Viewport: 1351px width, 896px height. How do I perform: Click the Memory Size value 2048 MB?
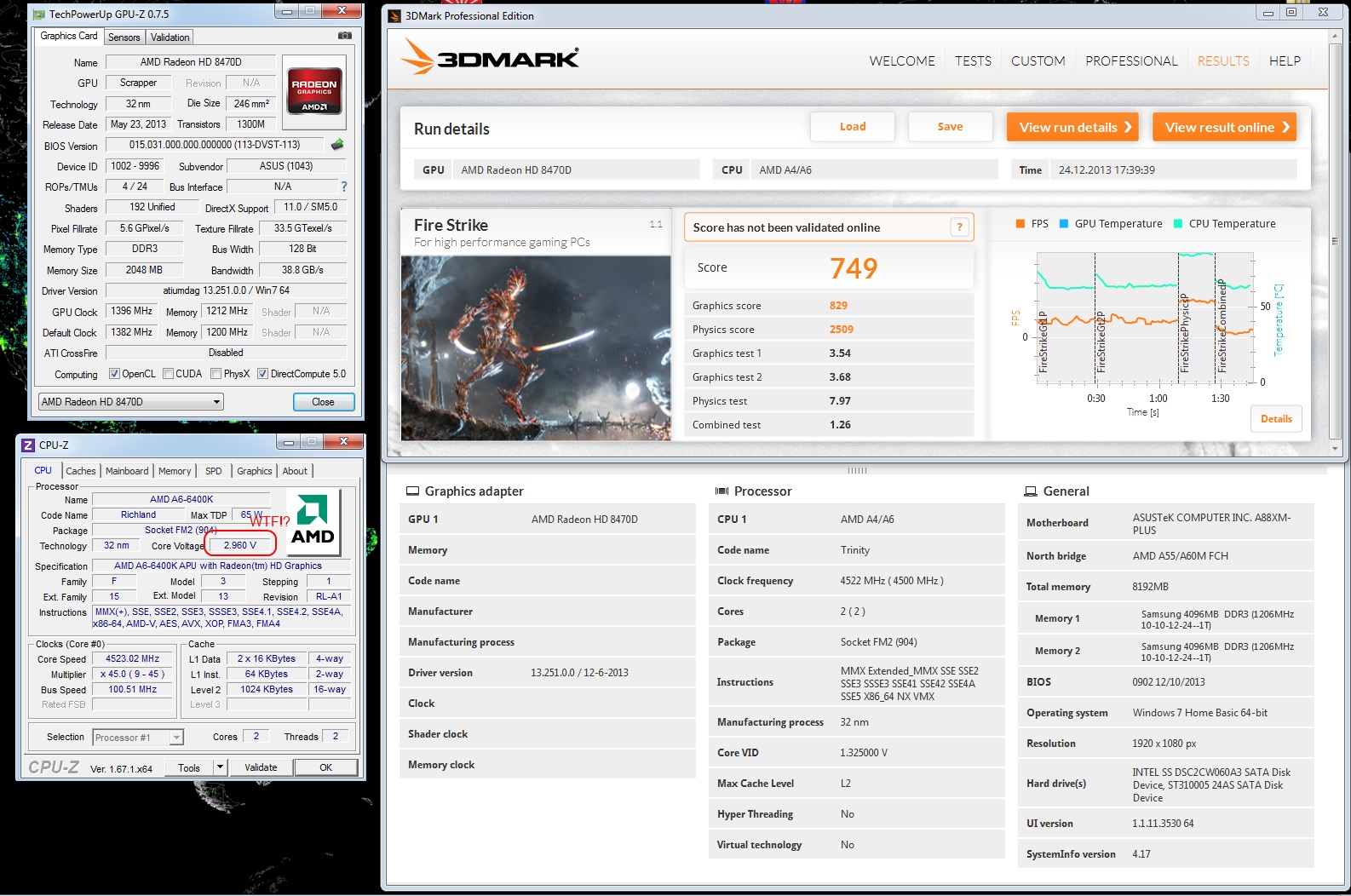pos(144,270)
